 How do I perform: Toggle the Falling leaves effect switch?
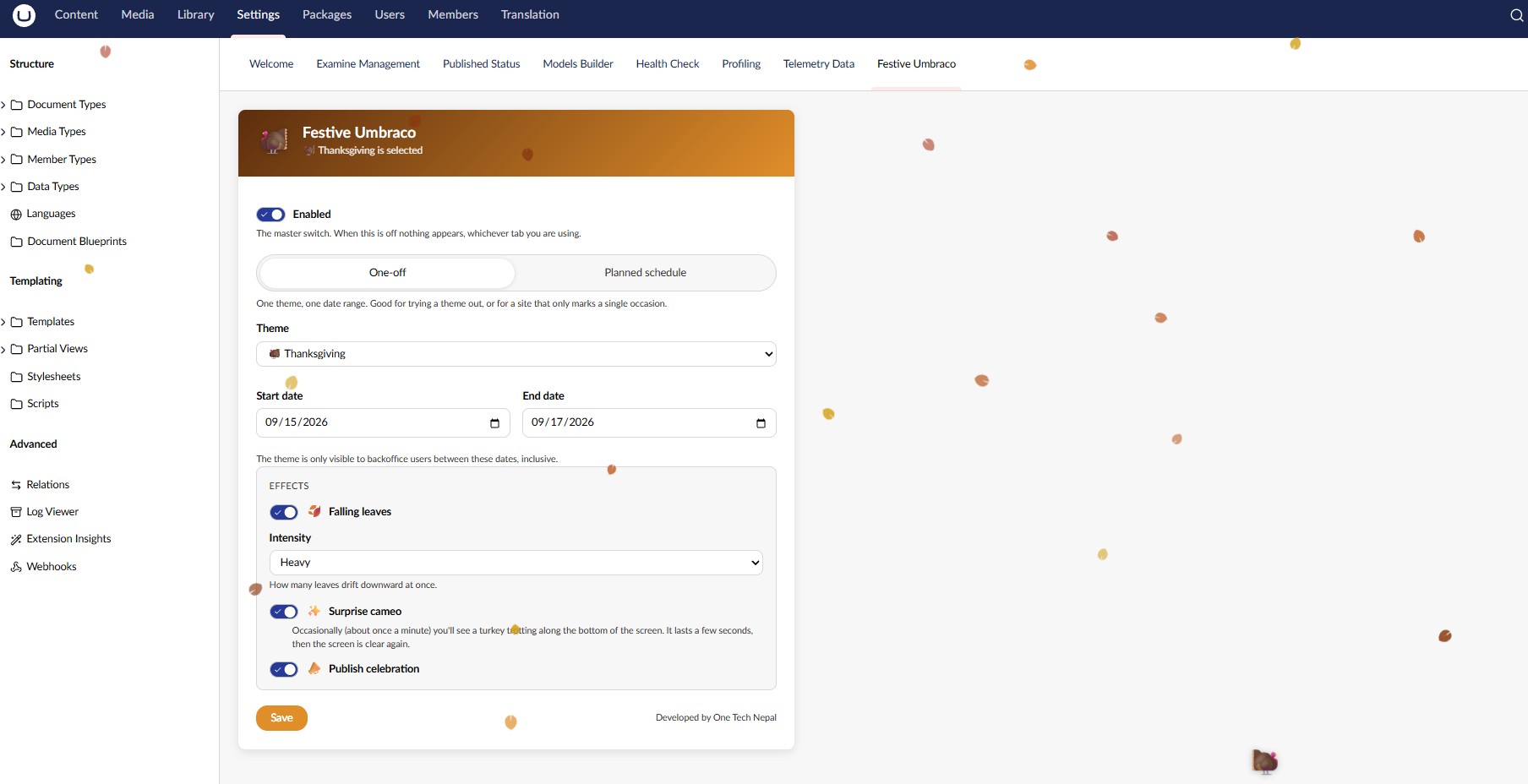pyautogui.click(x=284, y=512)
